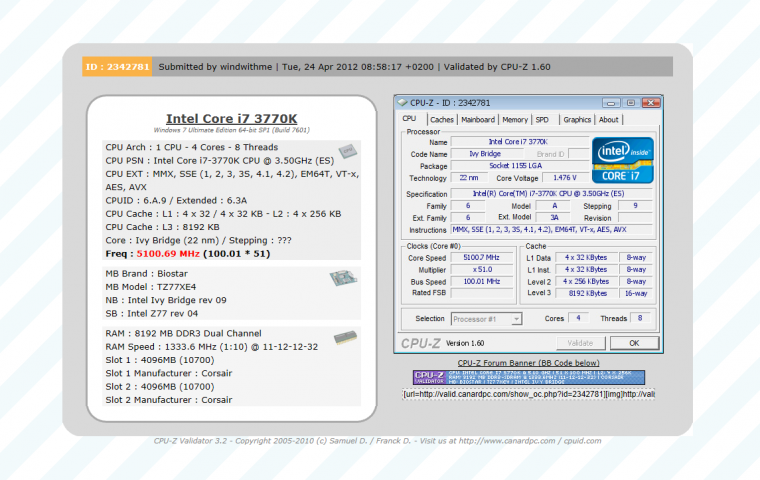
Task: Open the Graphics tab
Action: point(577,119)
